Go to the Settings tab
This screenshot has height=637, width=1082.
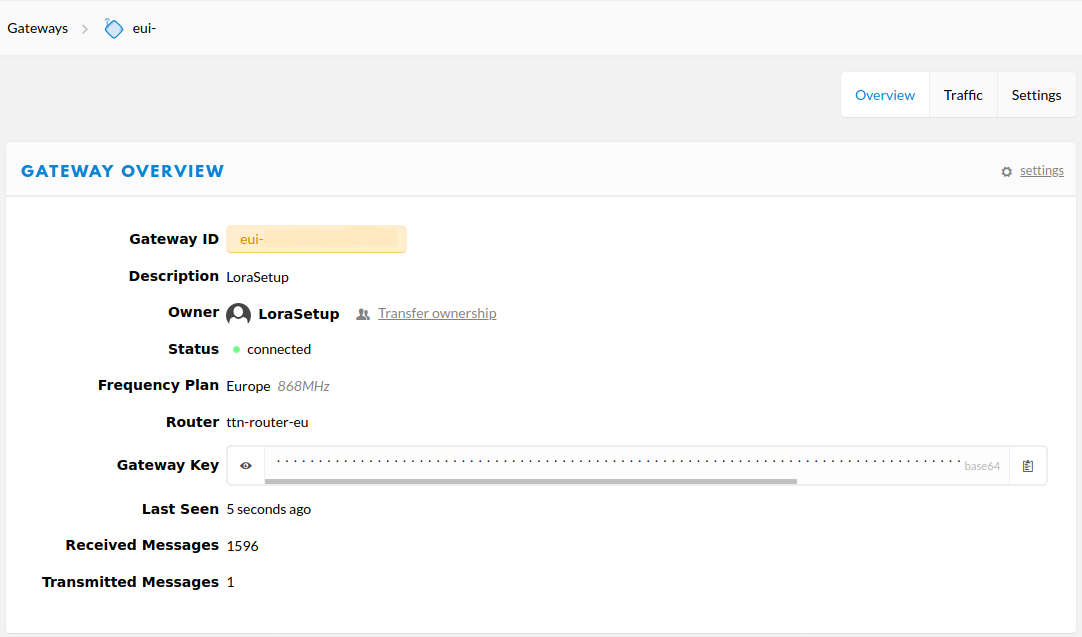[x=1036, y=95]
